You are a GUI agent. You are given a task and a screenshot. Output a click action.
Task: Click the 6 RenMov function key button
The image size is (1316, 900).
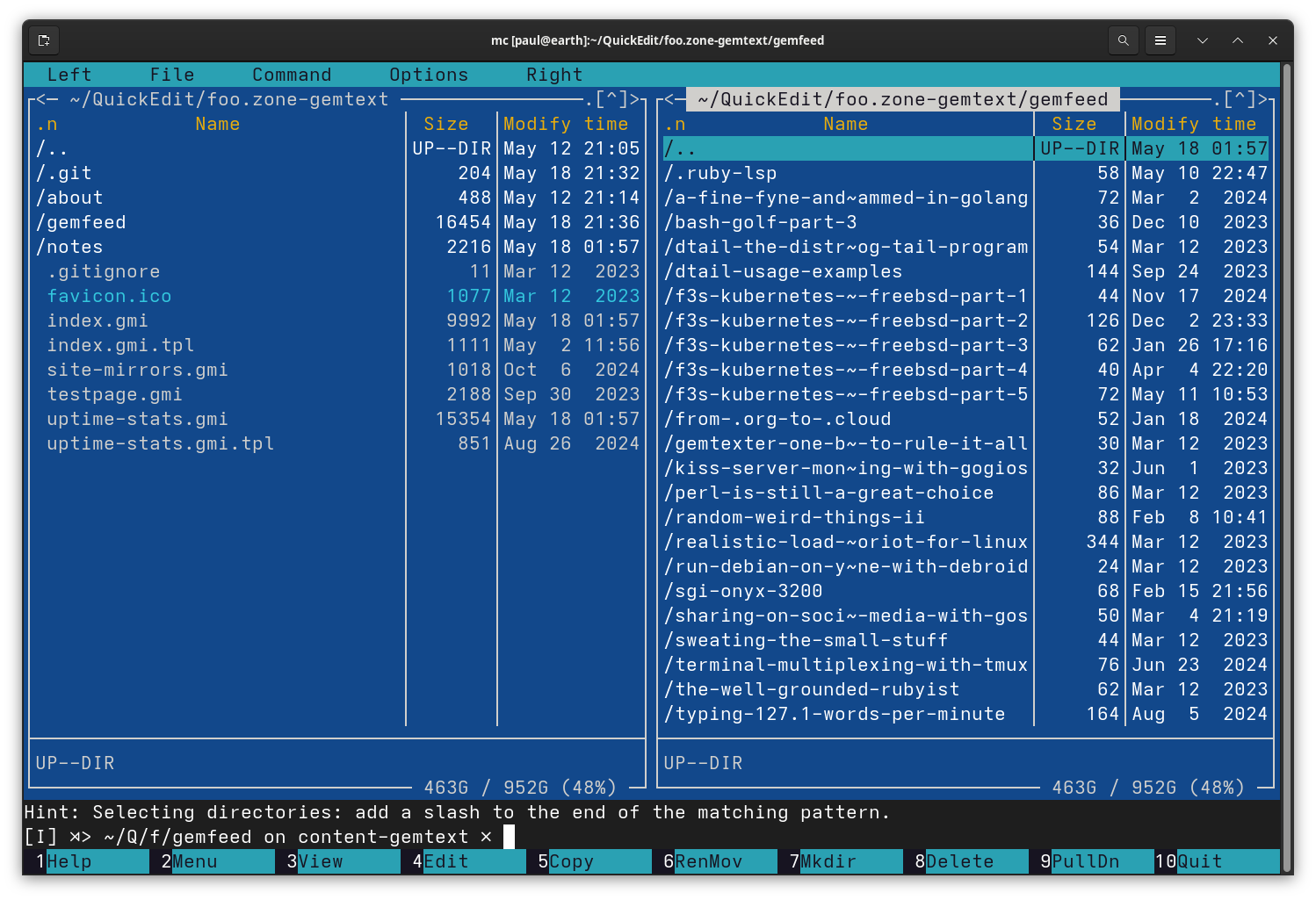pos(714,861)
